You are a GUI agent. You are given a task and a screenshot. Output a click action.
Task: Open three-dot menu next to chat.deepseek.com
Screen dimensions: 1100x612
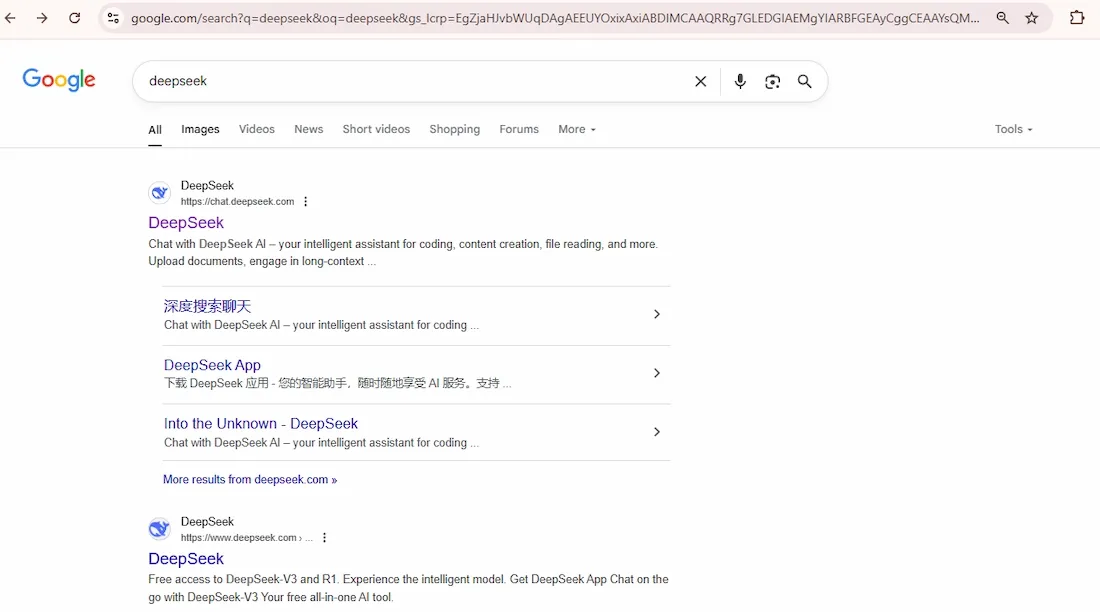coord(305,201)
